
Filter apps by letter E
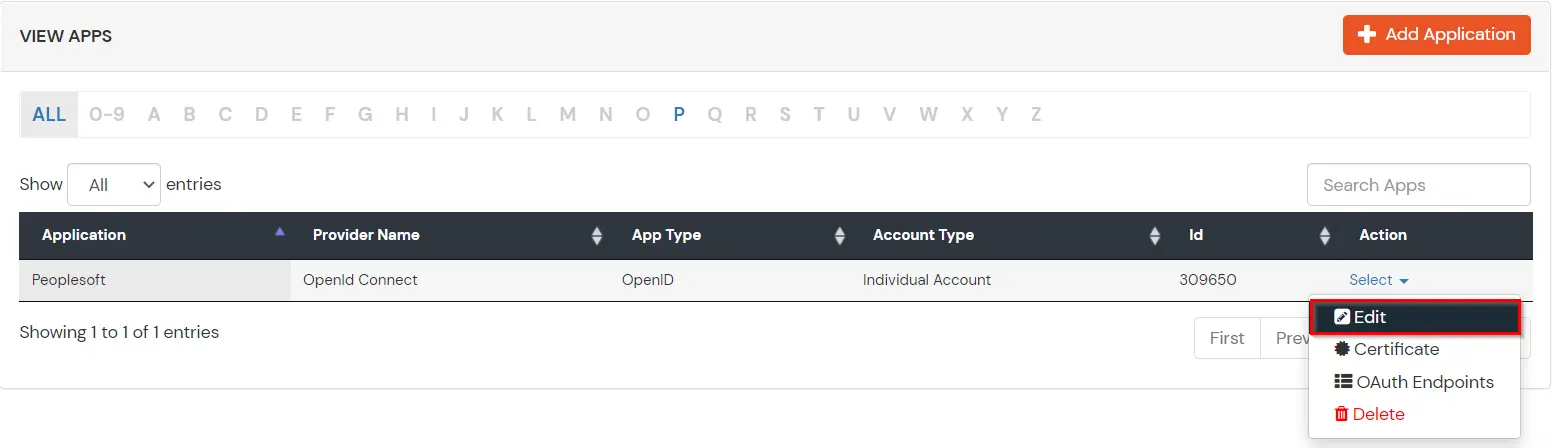[x=296, y=114]
